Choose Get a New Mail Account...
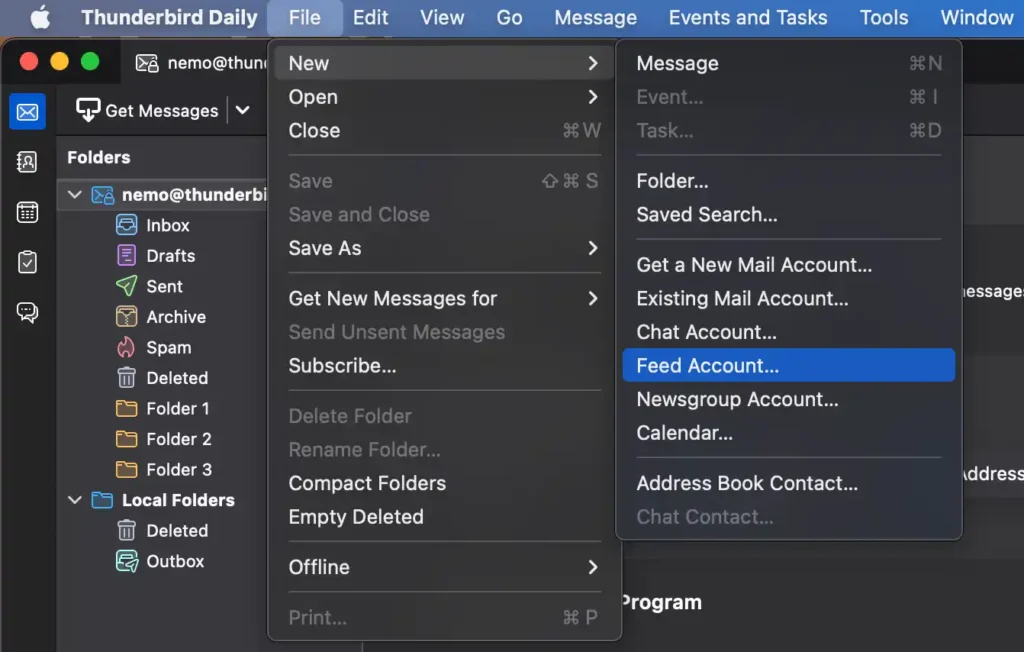 pyautogui.click(x=788, y=265)
